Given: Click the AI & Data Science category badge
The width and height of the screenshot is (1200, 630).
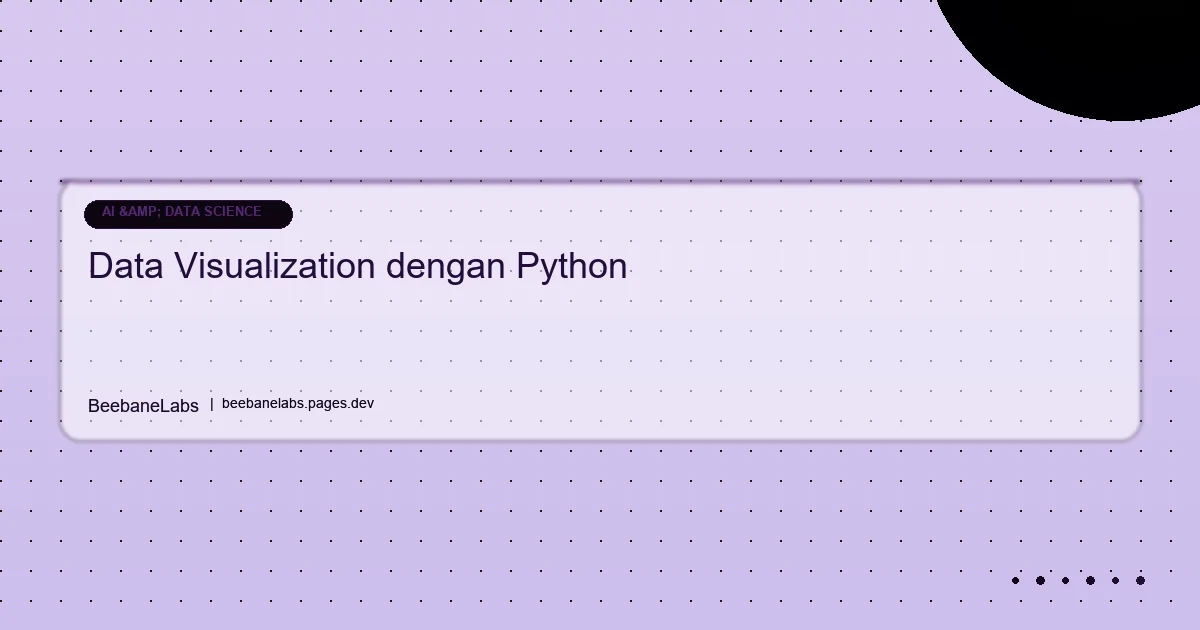Looking at the screenshot, I should [188, 214].
